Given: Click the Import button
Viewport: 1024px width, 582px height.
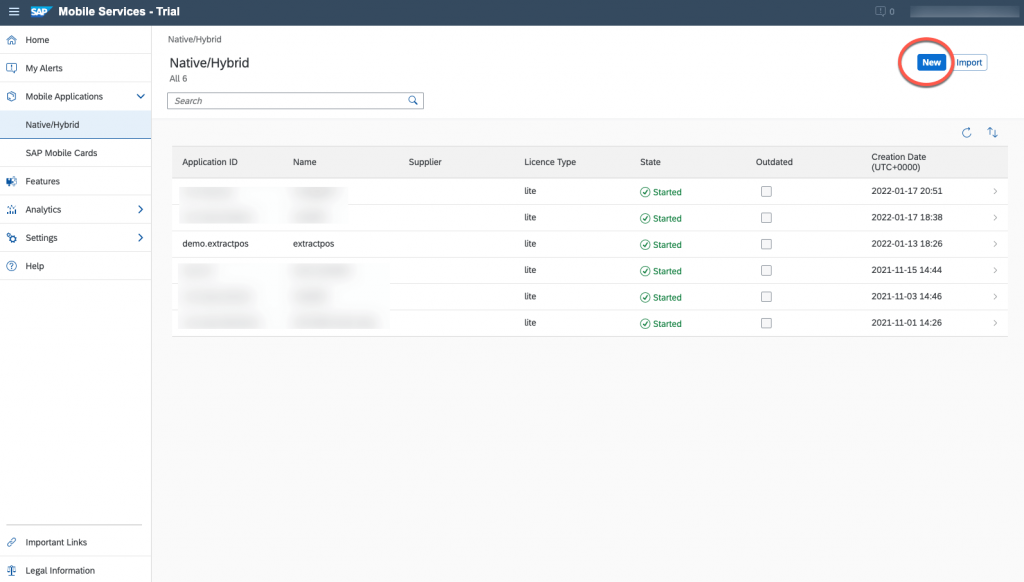Looking at the screenshot, I should 969,63.
